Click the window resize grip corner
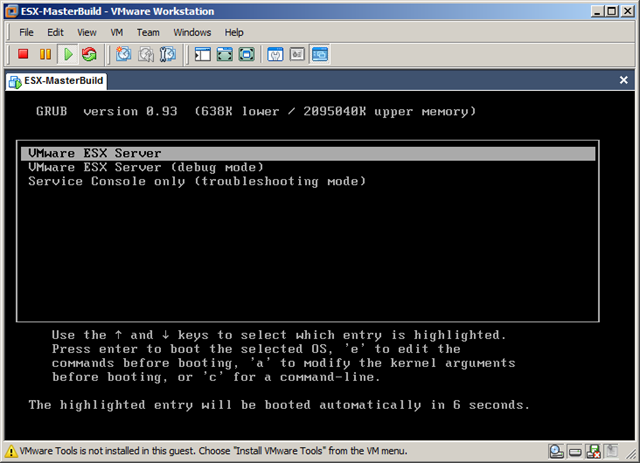 (631, 453)
